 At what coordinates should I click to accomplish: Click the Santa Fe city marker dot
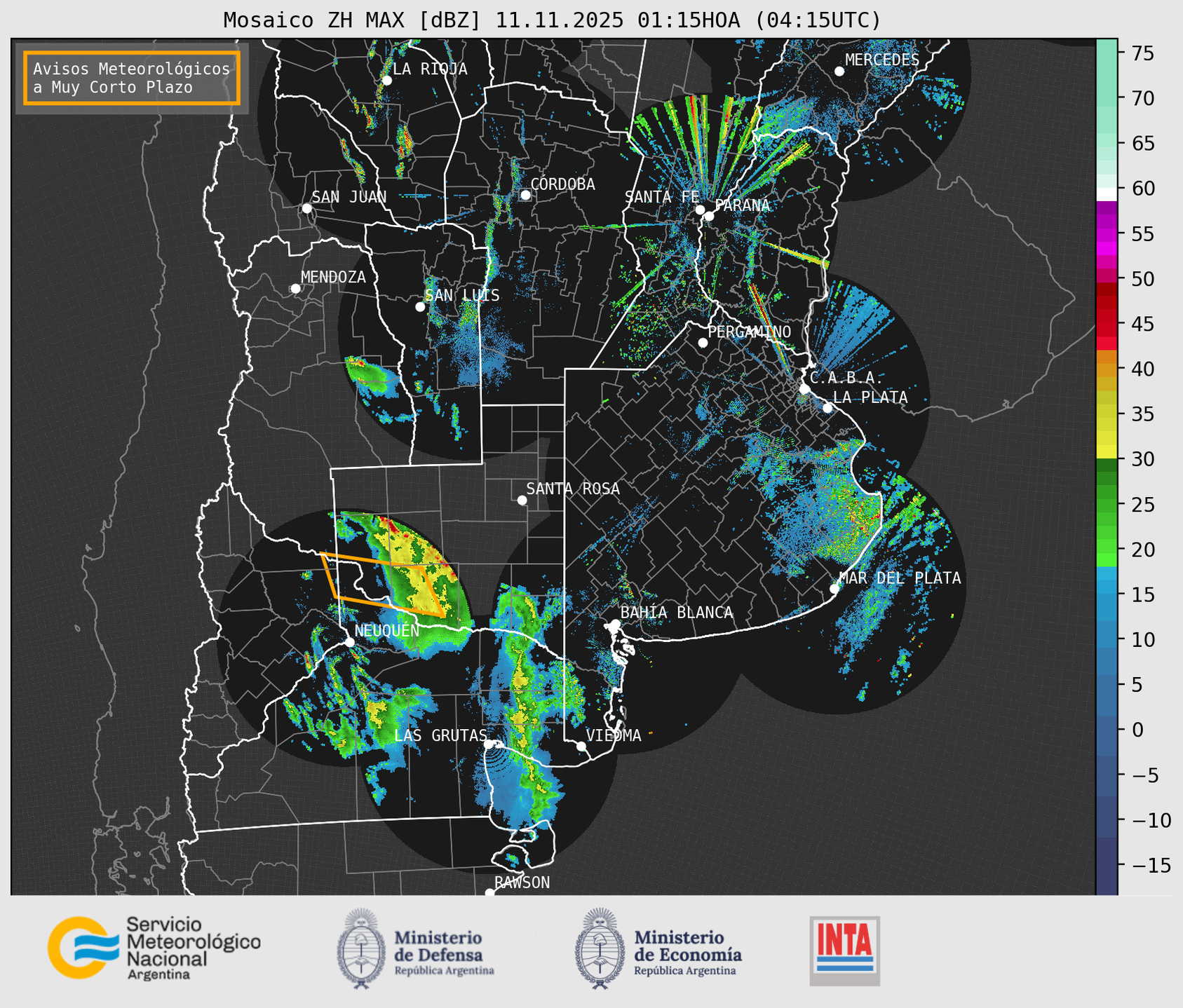[700, 210]
